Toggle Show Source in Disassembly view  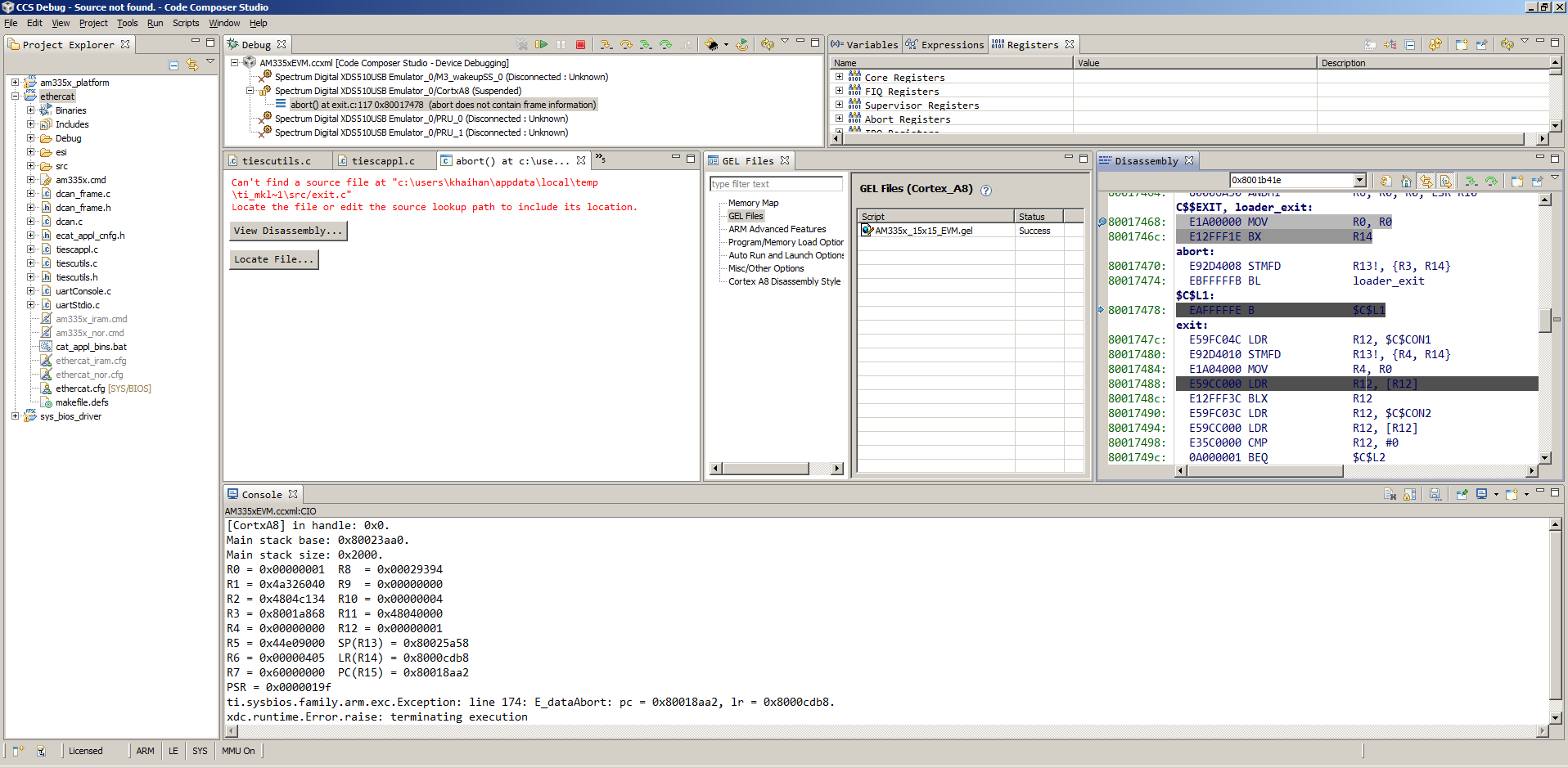coord(1445,181)
